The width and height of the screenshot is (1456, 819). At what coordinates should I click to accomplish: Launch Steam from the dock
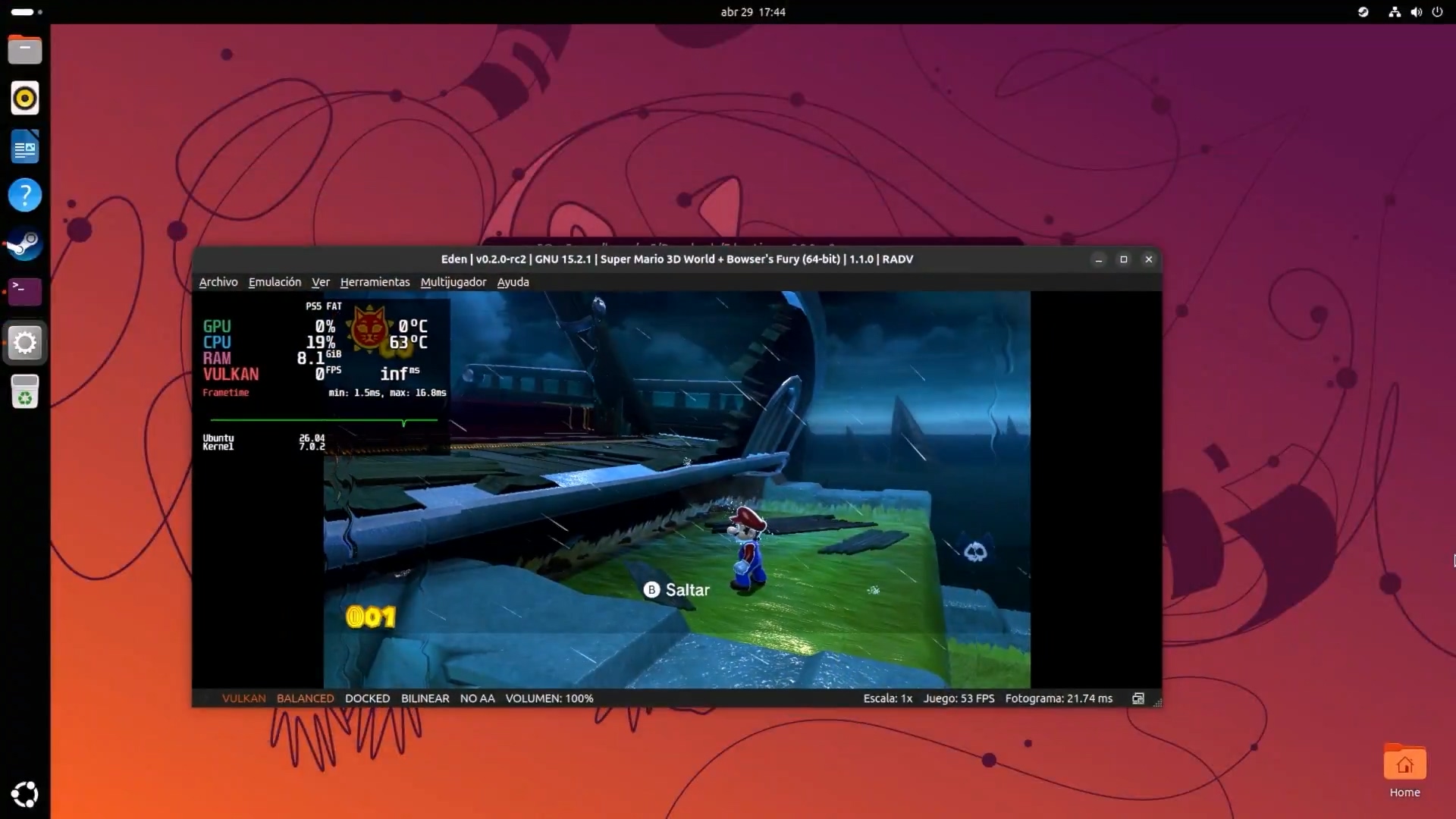[25, 244]
